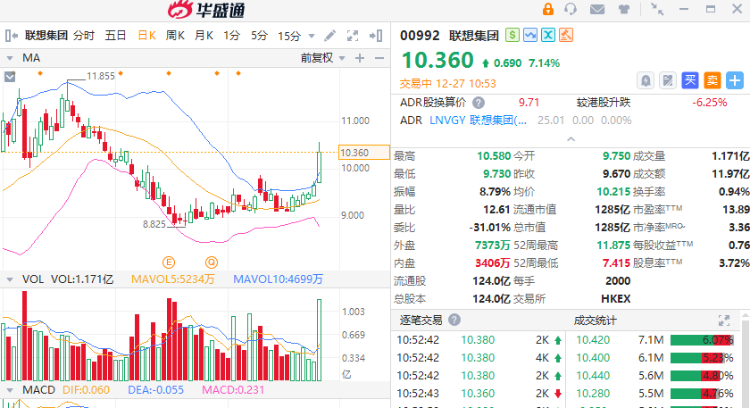Viewport: 750px width, 408px height.
Task: Open the MA indicator dropdown
Action: [x=10, y=58]
